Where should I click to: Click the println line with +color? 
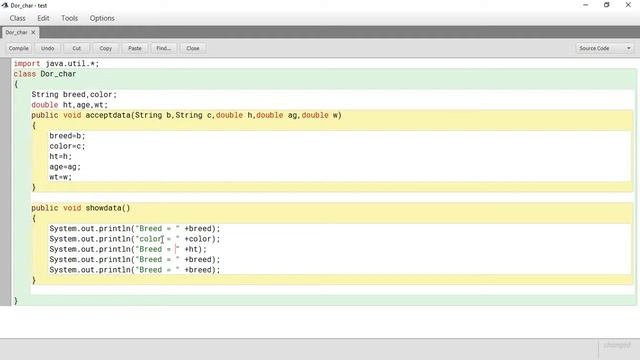pos(135,239)
